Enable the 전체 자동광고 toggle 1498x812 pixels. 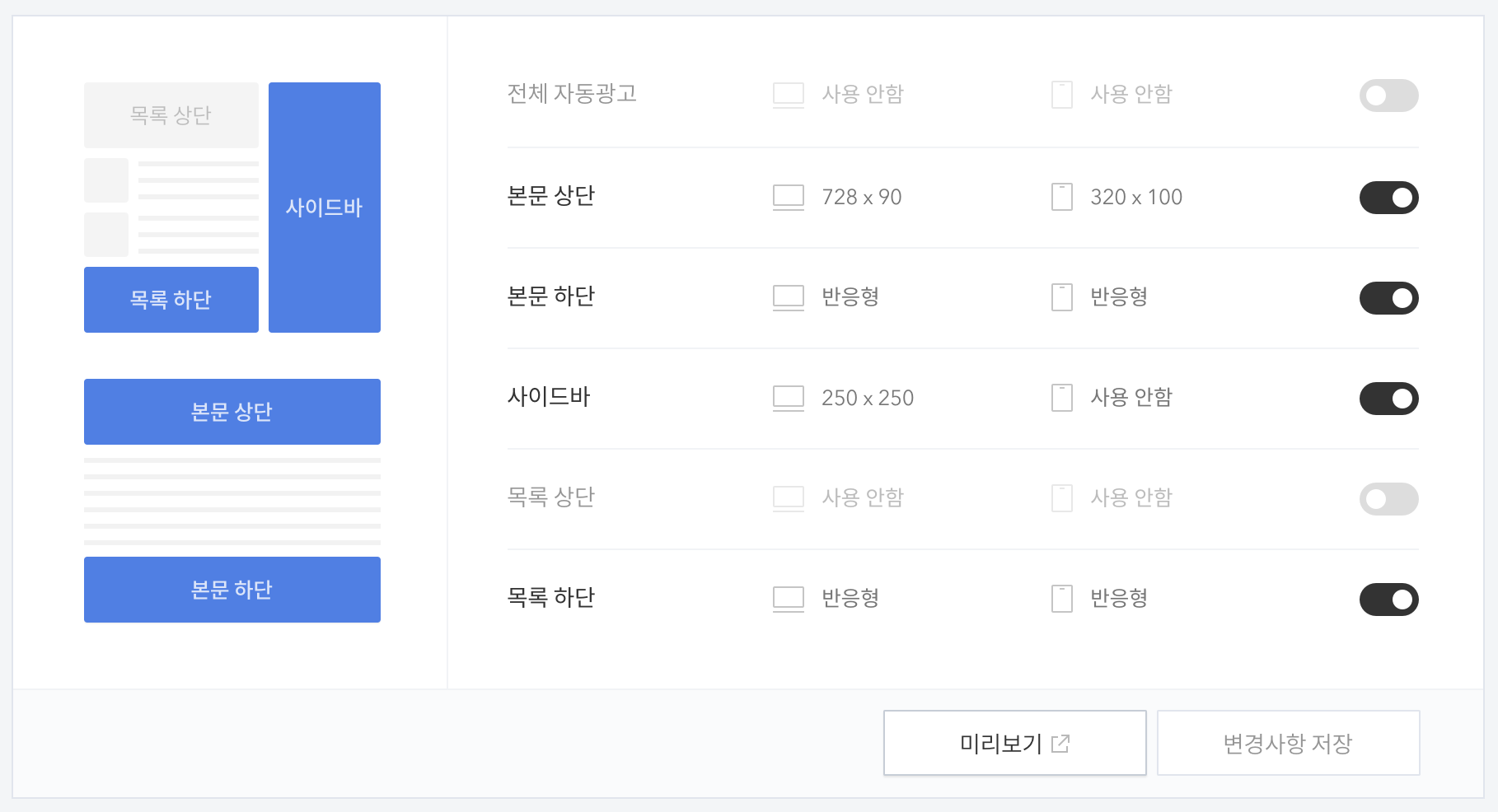coord(1388,96)
